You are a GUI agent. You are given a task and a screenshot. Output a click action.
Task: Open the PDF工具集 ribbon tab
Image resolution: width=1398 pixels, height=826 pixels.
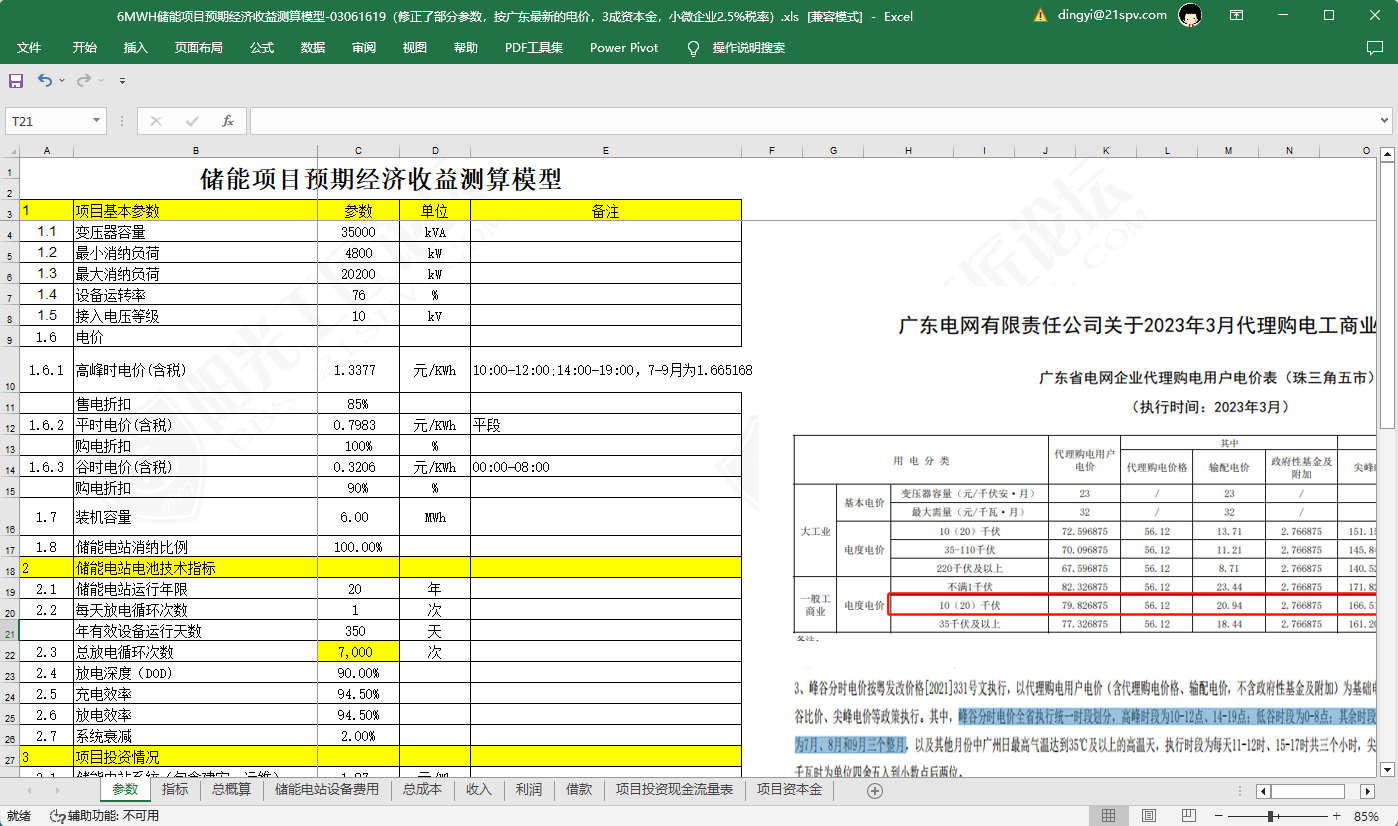point(534,47)
